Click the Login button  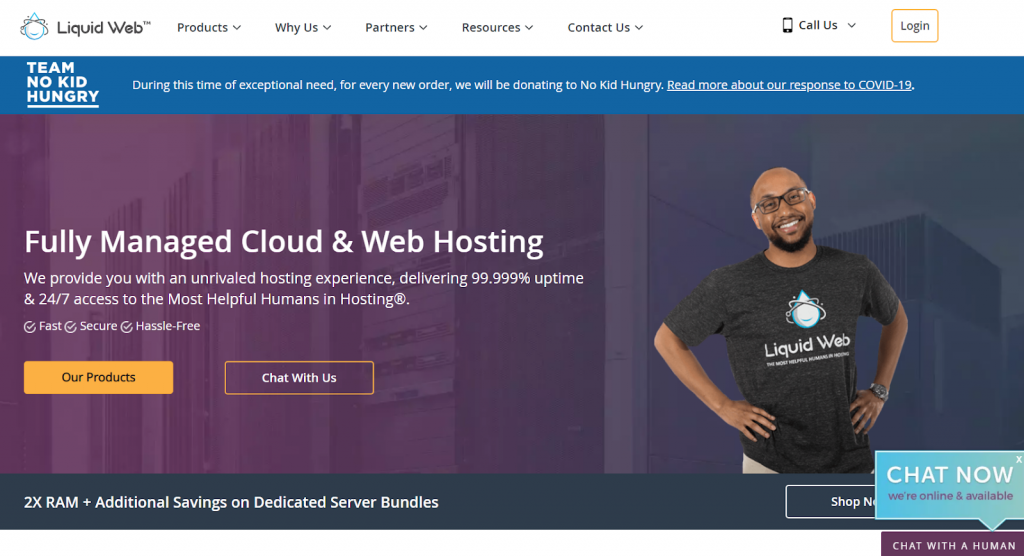click(x=914, y=25)
